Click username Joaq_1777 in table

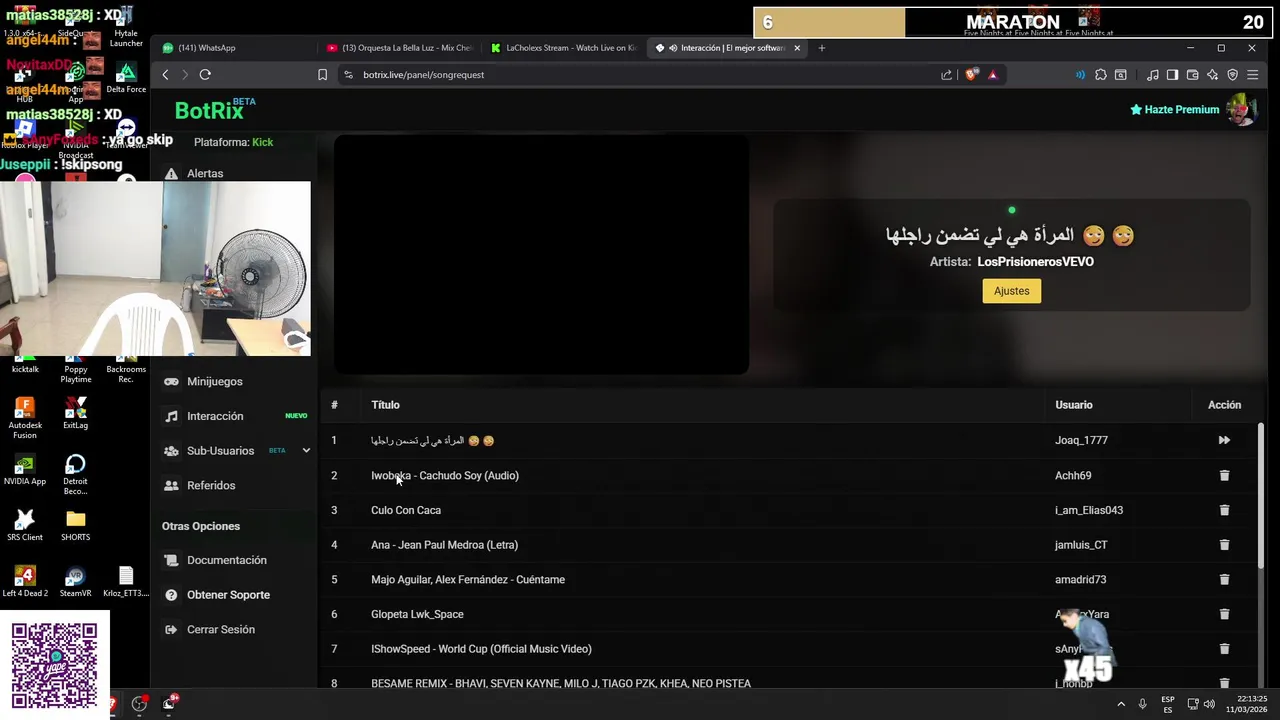click(1081, 440)
